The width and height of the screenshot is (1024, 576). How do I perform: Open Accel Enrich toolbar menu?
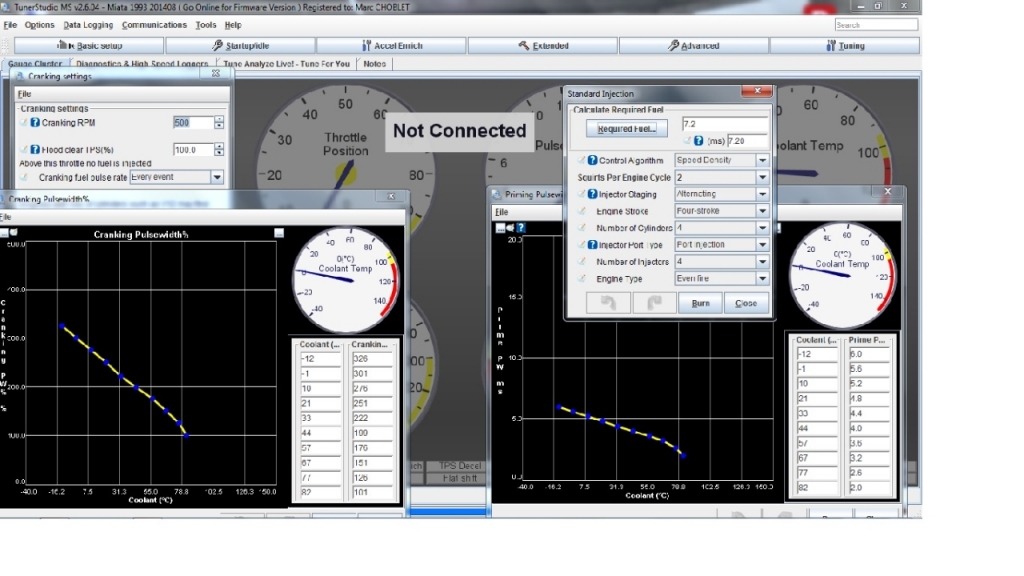pyautogui.click(x=392, y=46)
